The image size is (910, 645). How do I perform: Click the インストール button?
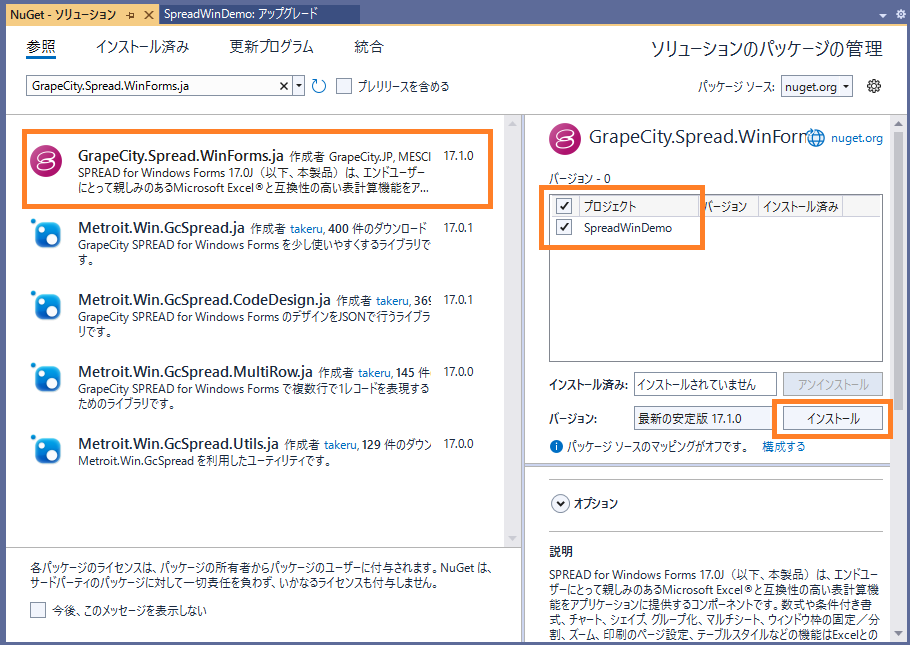[833, 419]
